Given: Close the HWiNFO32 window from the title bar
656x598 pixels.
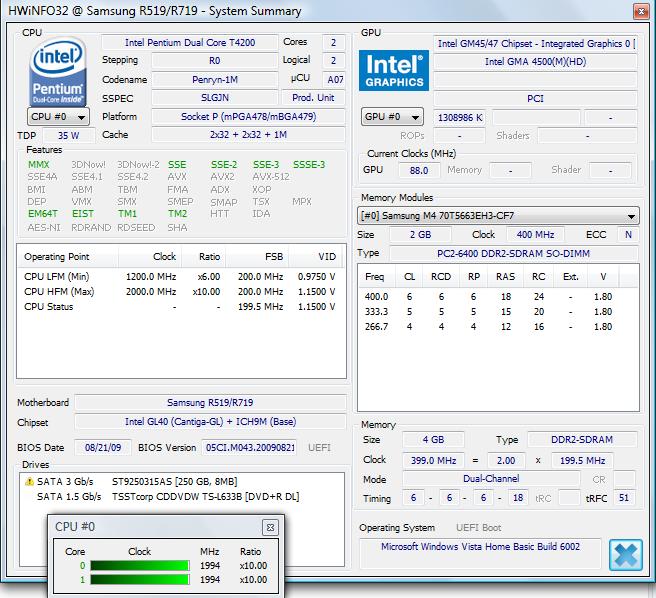Looking at the screenshot, I should [x=641, y=11].
